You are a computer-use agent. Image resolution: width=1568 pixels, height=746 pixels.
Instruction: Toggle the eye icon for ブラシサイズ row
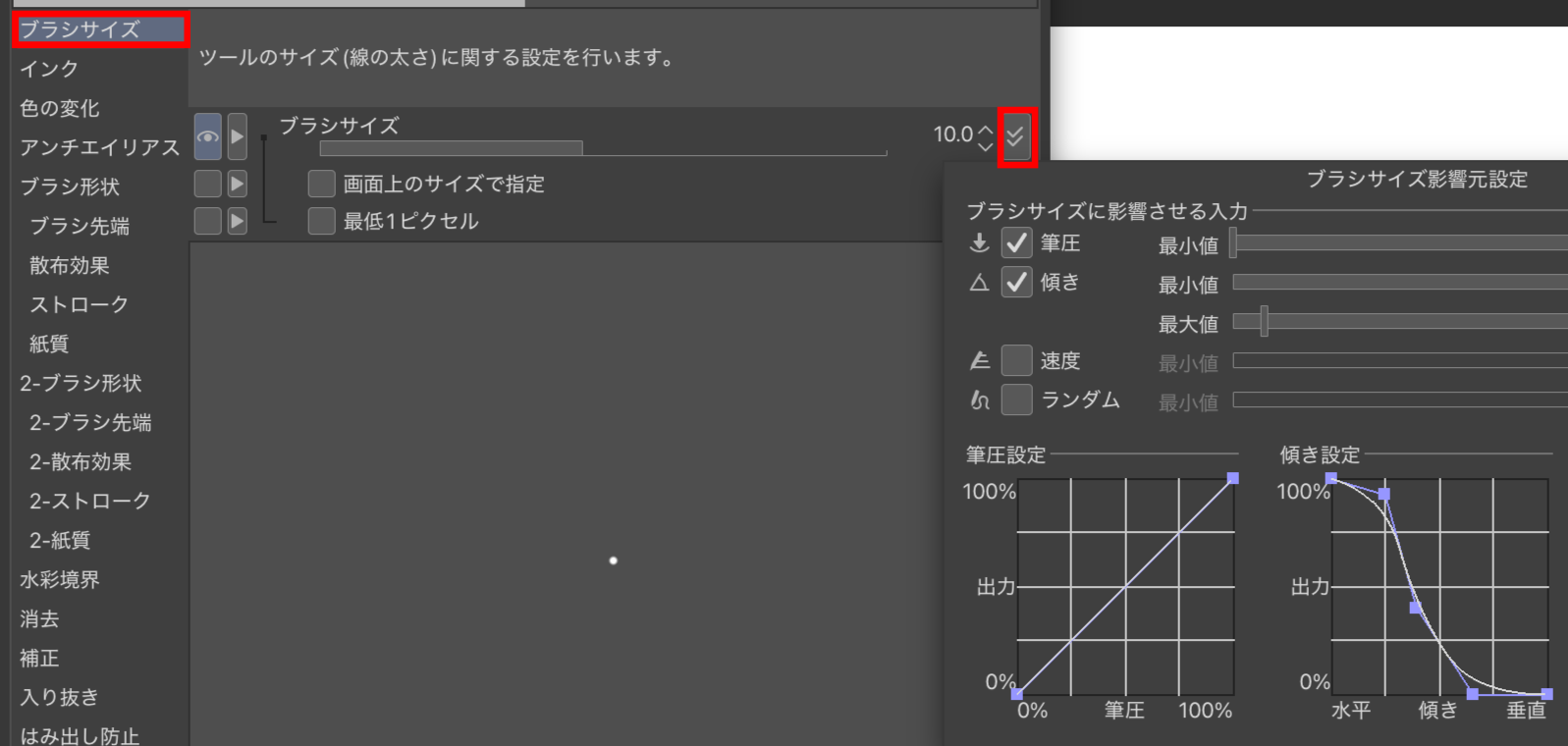[207, 136]
